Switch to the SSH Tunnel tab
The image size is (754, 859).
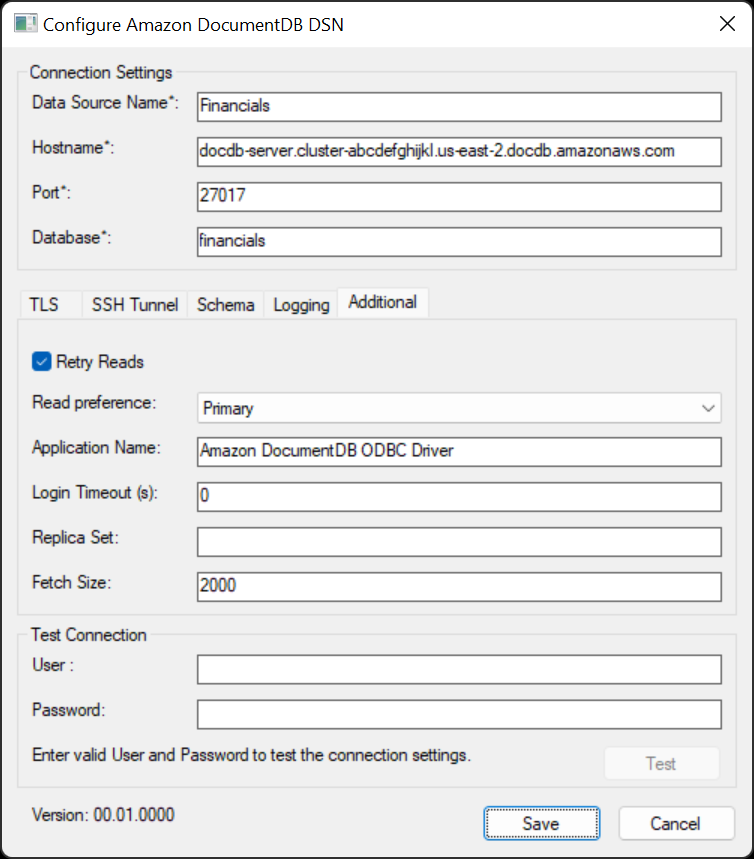[x=135, y=305]
